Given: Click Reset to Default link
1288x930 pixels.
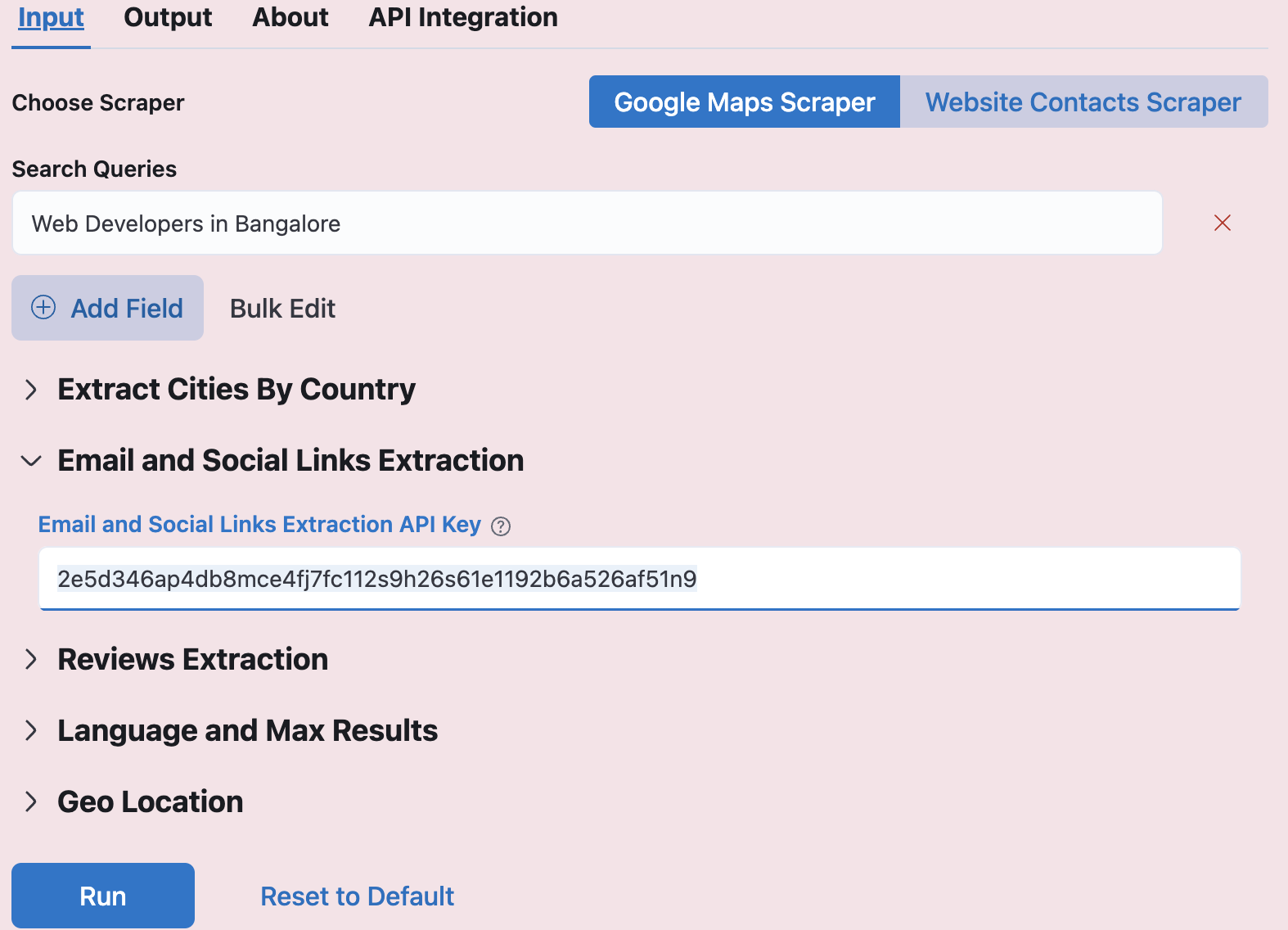Looking at the screenshot, I should pos(357,896).
